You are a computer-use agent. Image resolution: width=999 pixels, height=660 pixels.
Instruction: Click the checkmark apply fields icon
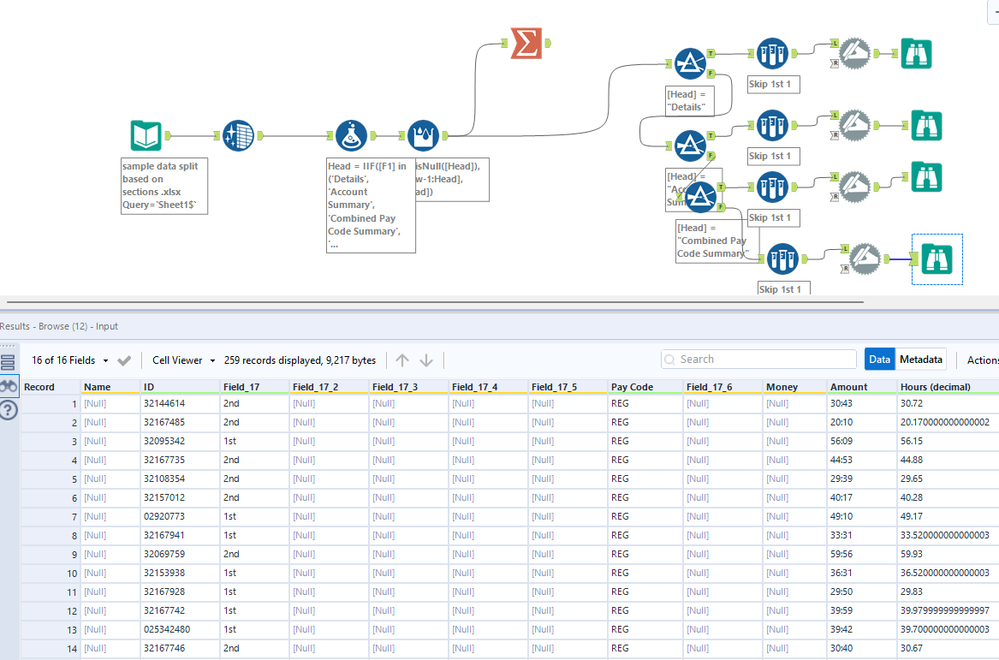coord(124,360)
